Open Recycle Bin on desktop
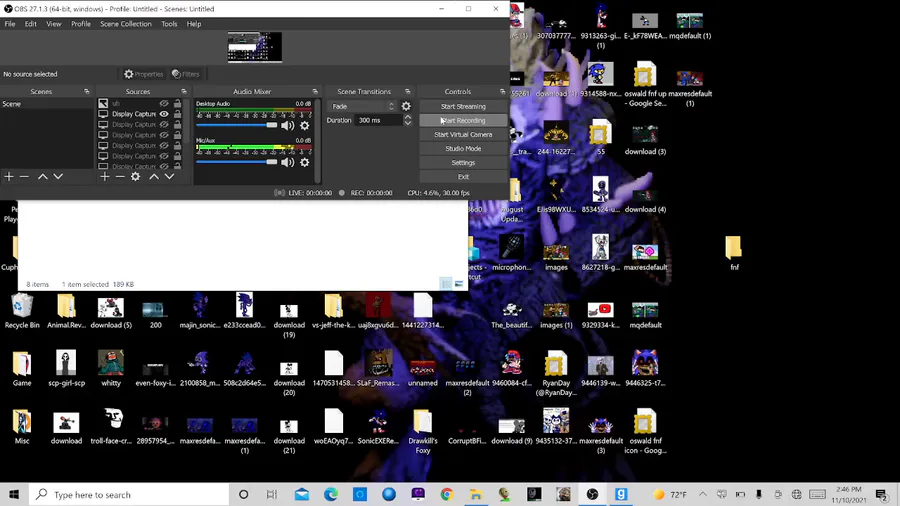The height and width of the screenshot is (506, 900). click(x=22, y=312)
